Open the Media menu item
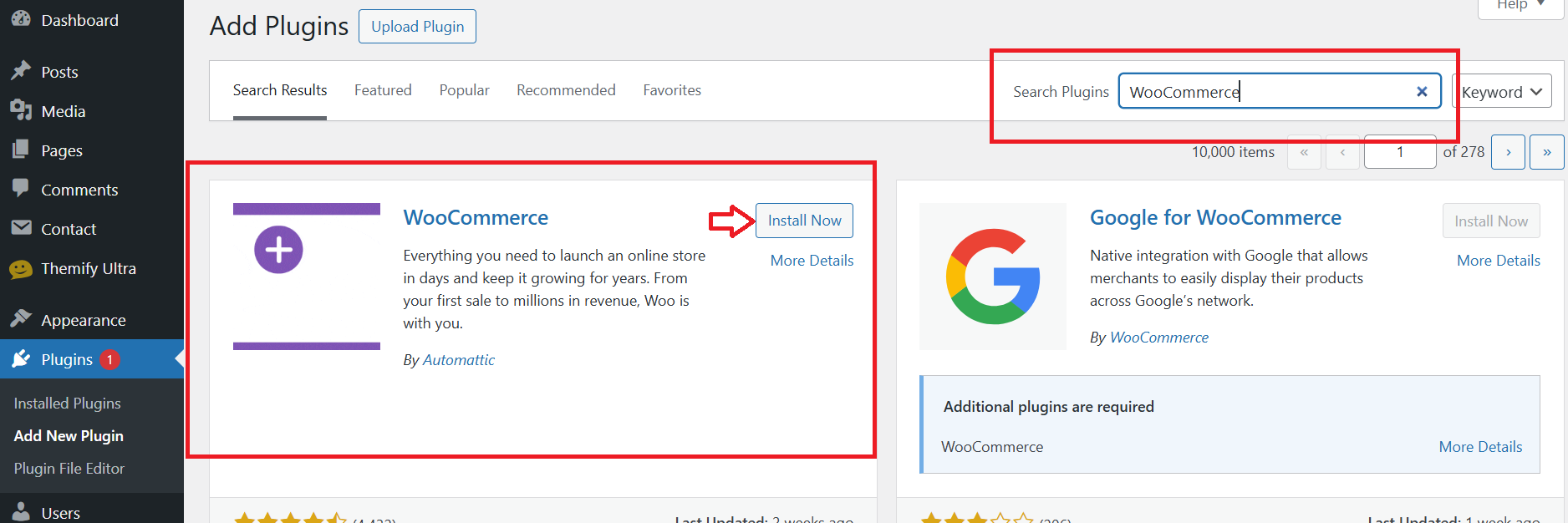The image size is (1568, 523). point(92,111)
